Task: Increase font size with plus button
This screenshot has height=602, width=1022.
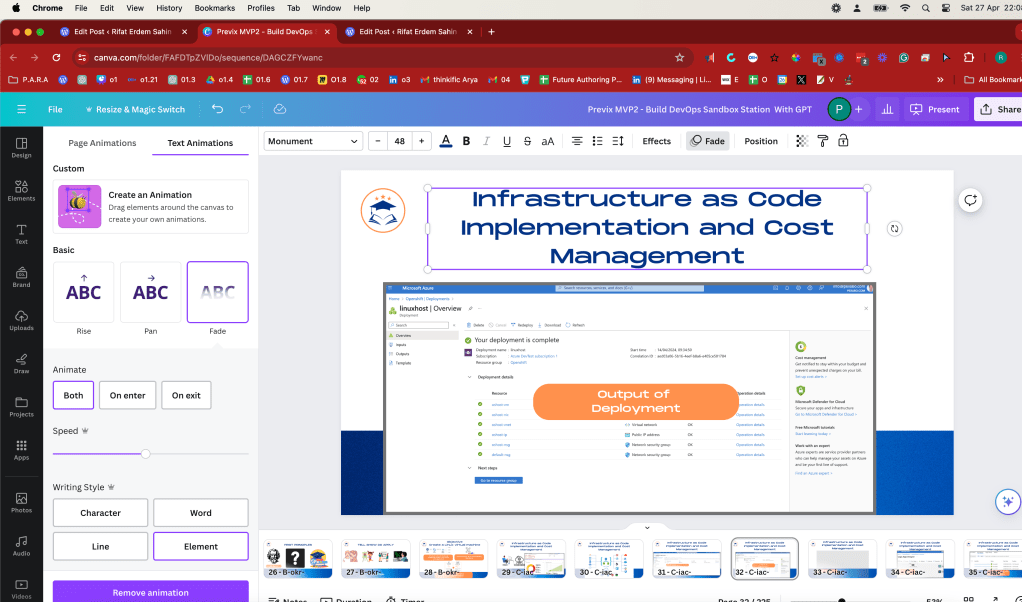Action: 422,141
